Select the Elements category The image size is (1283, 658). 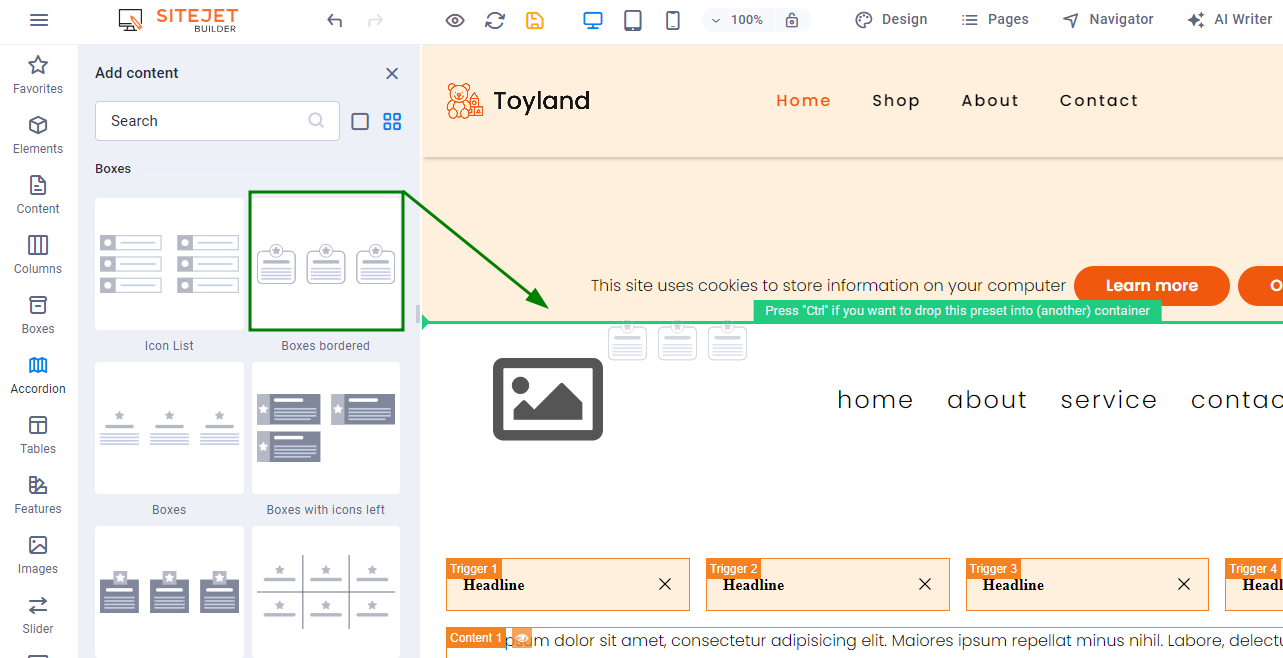pos(38,135)
